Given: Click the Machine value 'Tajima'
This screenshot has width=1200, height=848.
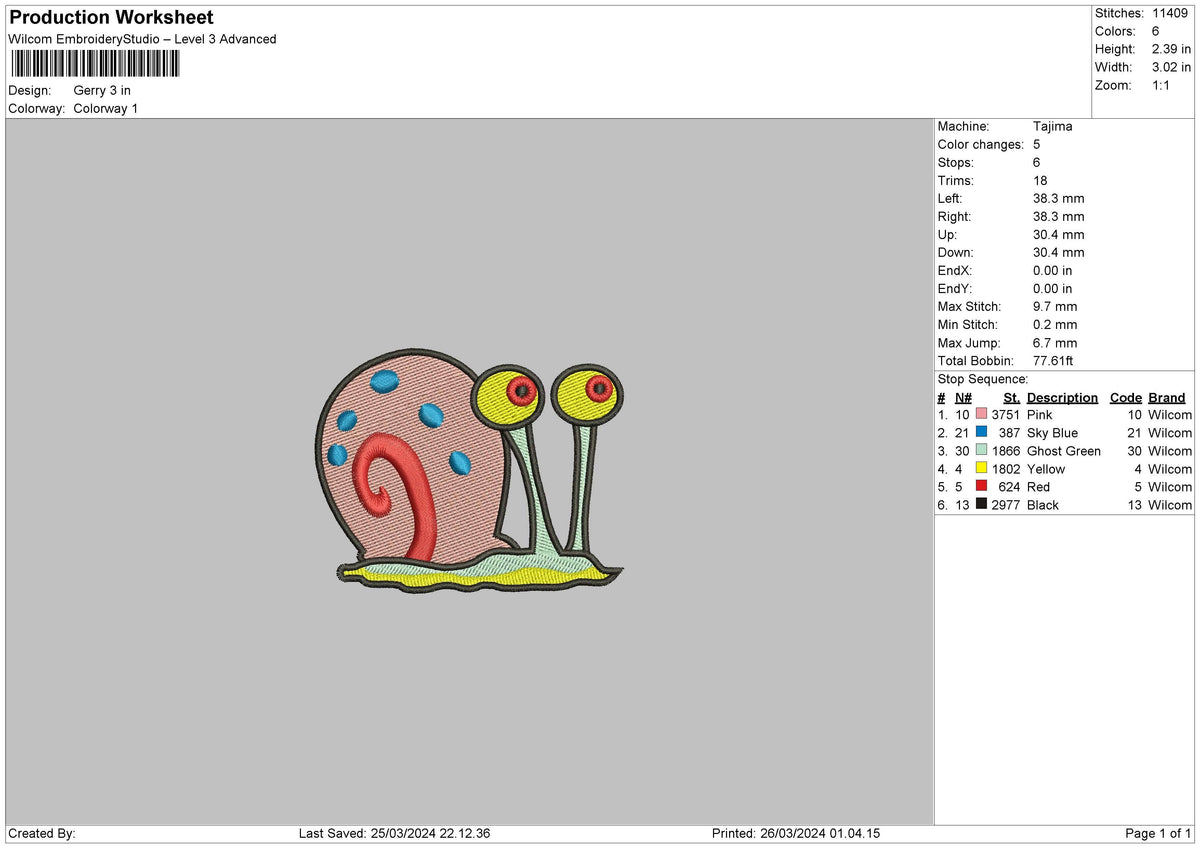Looking at the screenshot, I should [x=1053, y=126].
